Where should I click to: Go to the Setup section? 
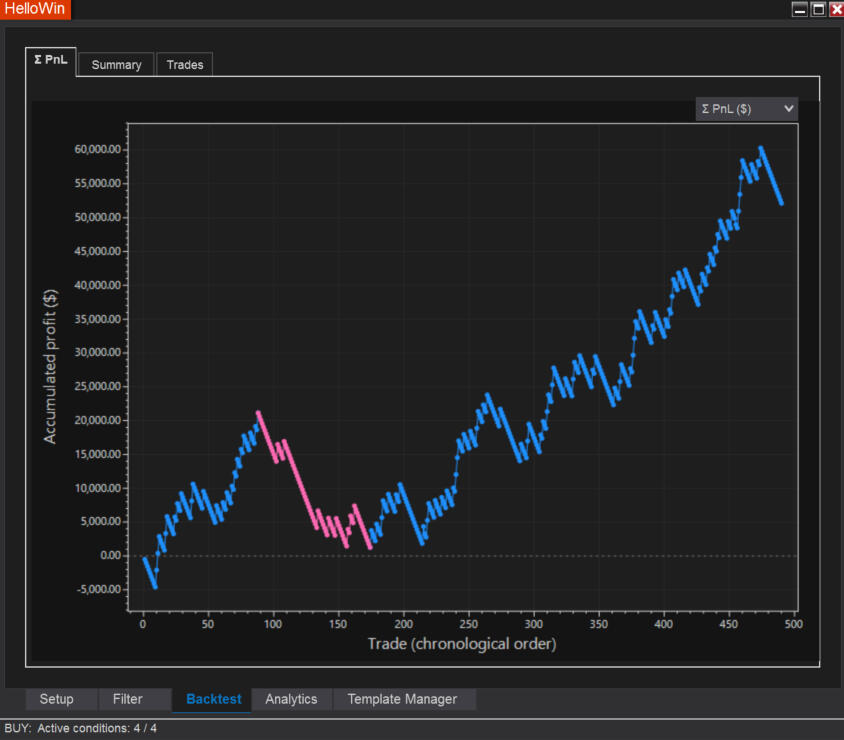pos(56,699)
